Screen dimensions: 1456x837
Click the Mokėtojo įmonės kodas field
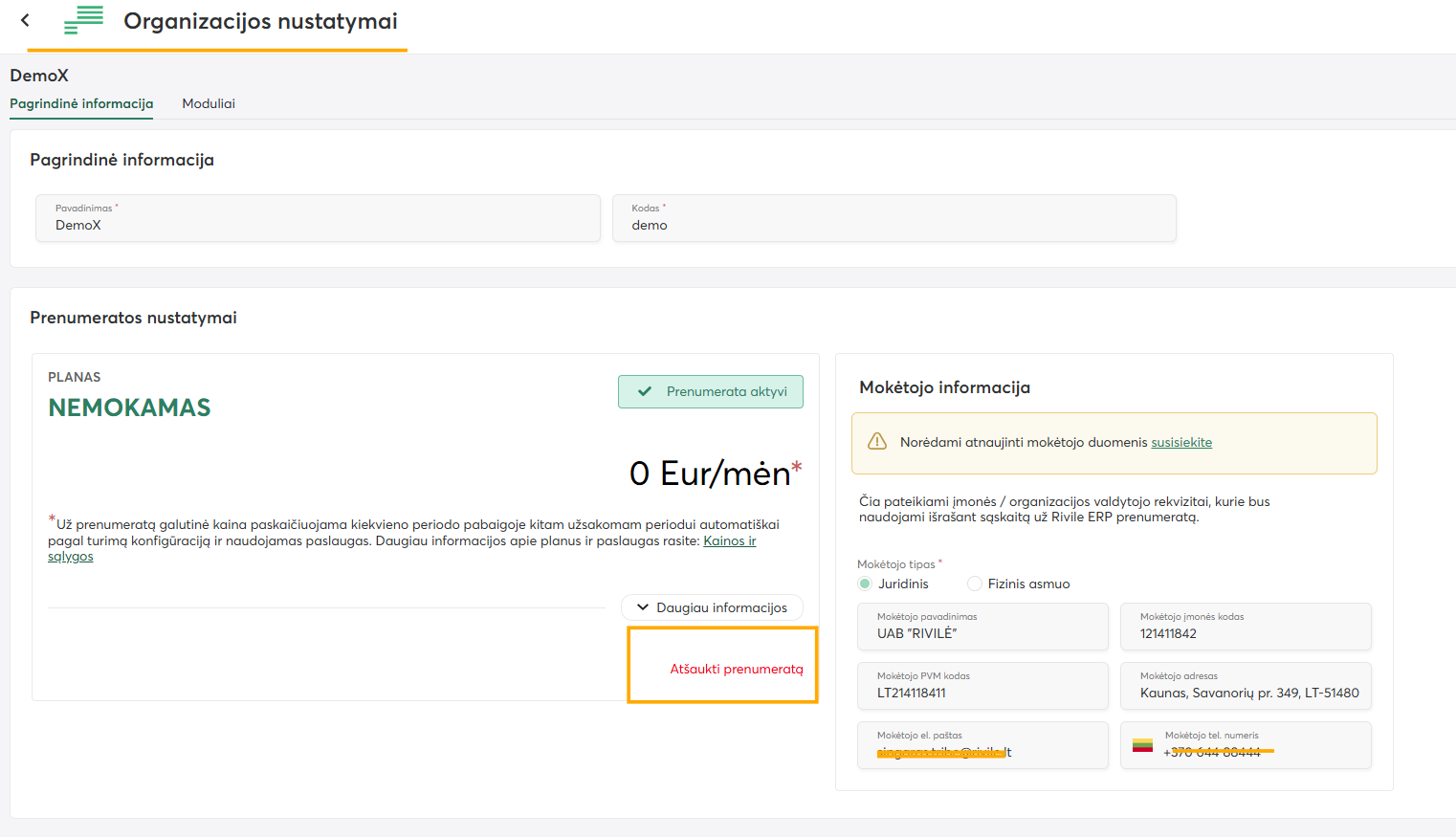(1245, 627)
